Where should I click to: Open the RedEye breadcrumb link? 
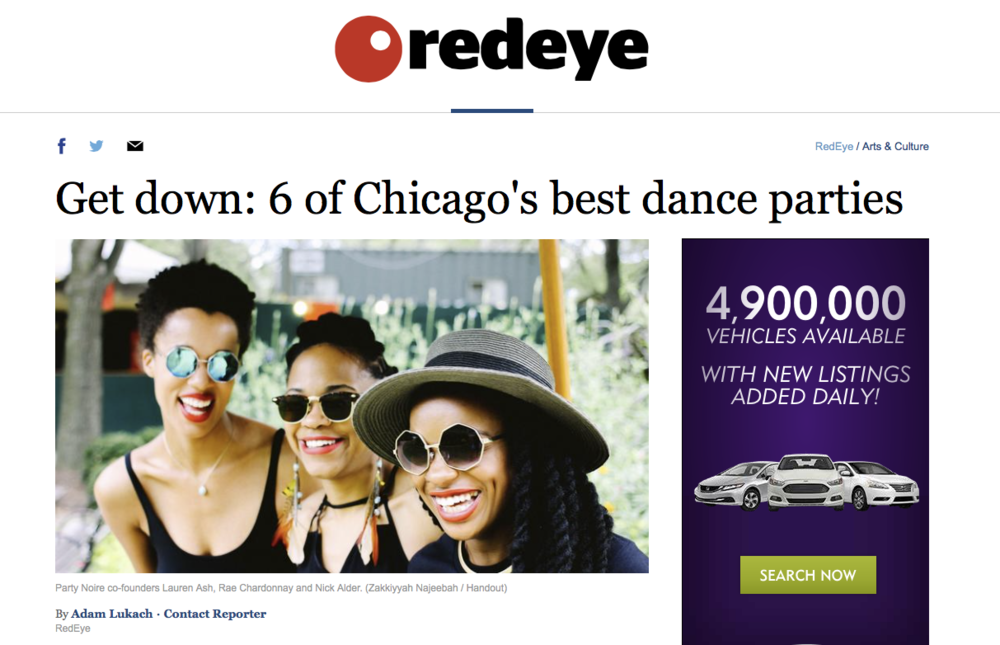(x=834, y=146)
